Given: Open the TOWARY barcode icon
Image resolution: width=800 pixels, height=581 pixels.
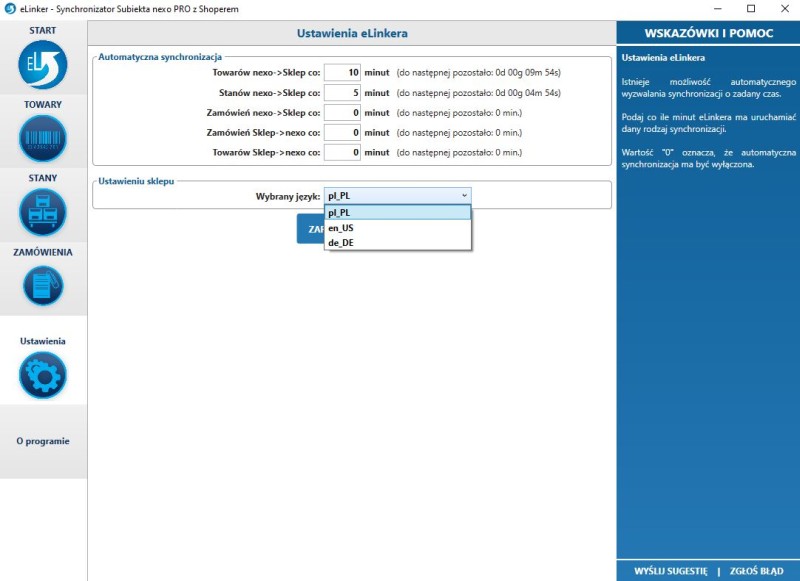Looking at the screenshot, I should coord(43,139).
